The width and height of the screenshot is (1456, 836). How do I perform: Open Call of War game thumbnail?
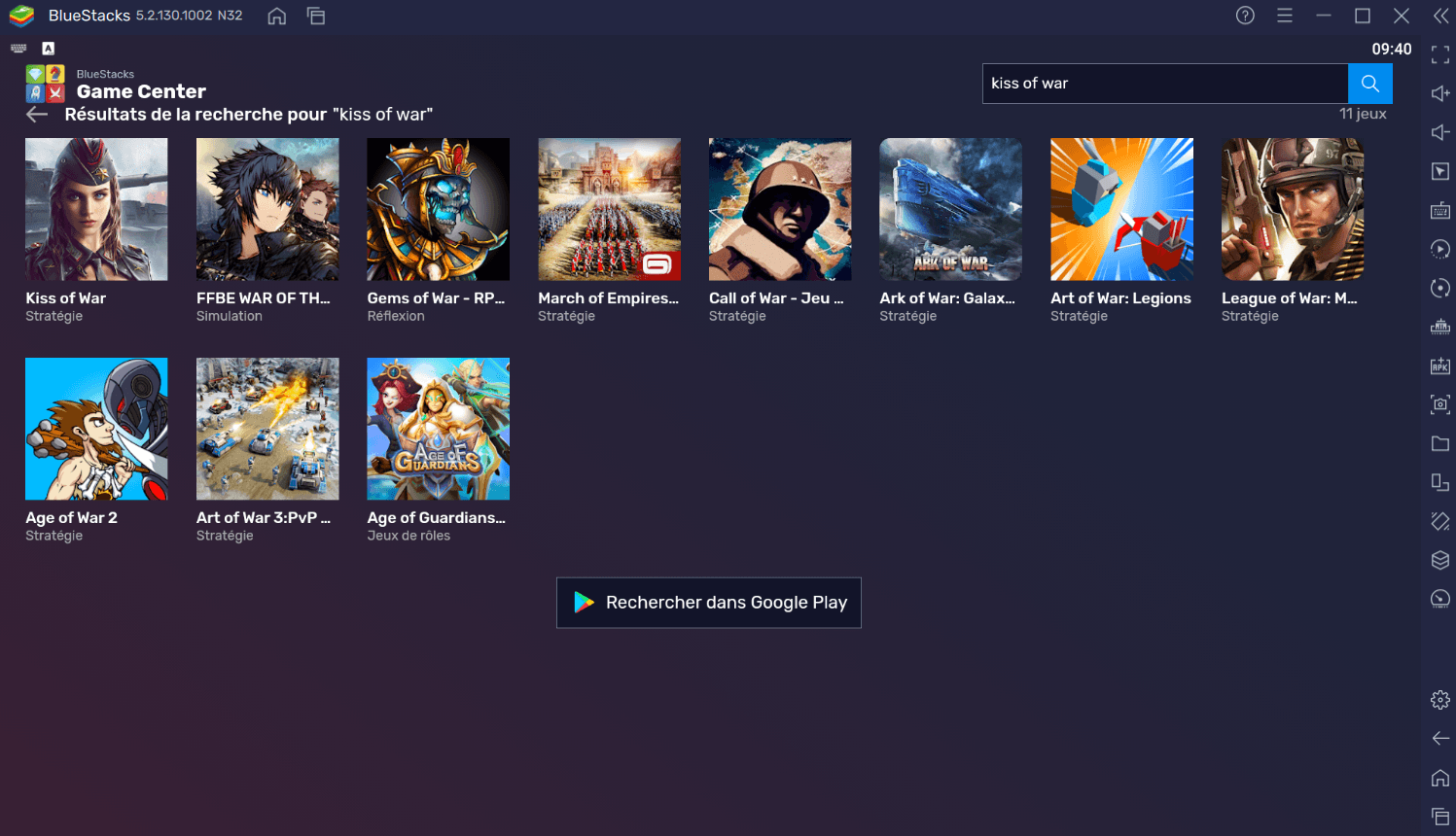[x=780, y=209]
